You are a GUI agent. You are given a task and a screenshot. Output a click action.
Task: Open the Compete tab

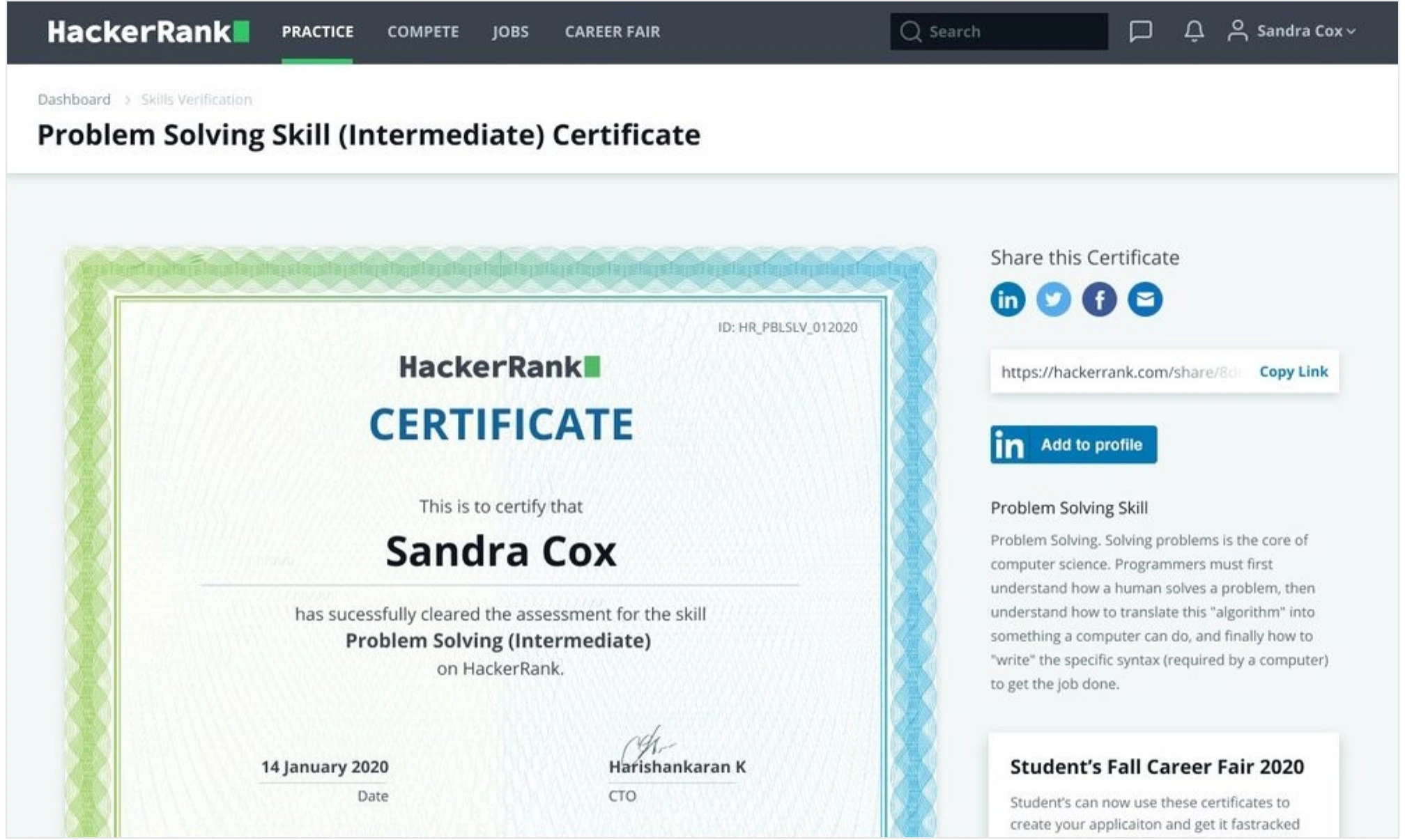point(423,31)
